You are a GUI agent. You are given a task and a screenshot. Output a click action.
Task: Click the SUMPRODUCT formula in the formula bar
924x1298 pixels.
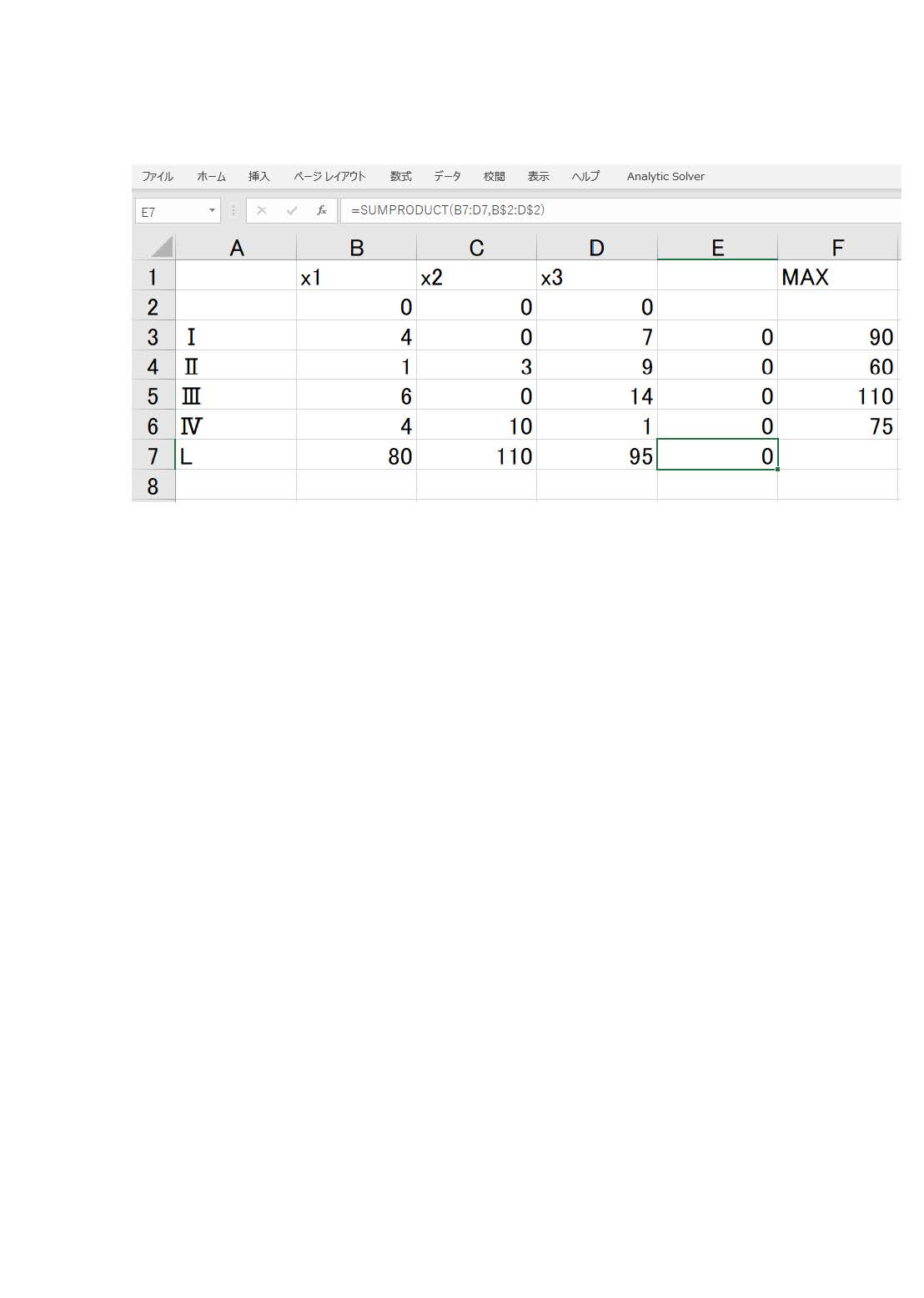click(448, 210)
